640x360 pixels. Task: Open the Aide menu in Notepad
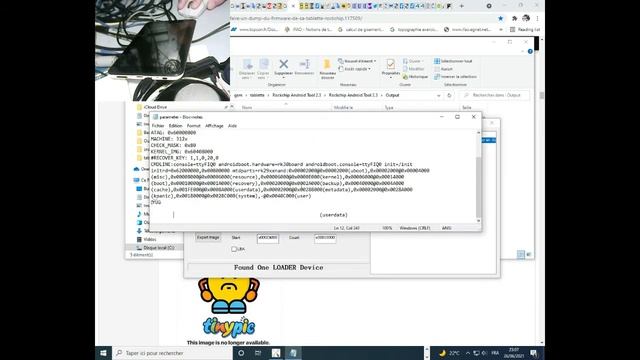(x=232, y=126)
